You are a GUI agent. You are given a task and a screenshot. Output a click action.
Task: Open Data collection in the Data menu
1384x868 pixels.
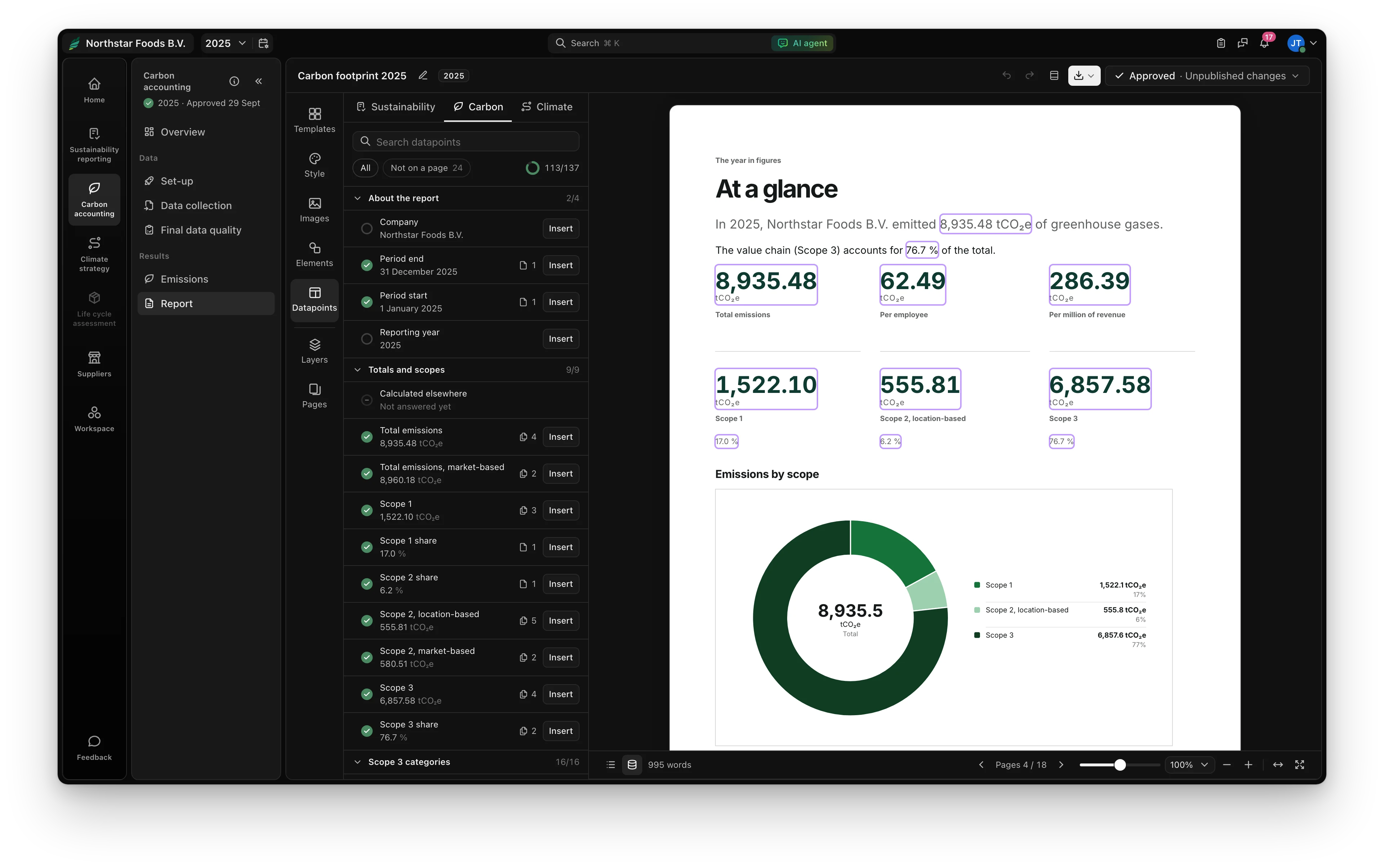click(206, 205)
